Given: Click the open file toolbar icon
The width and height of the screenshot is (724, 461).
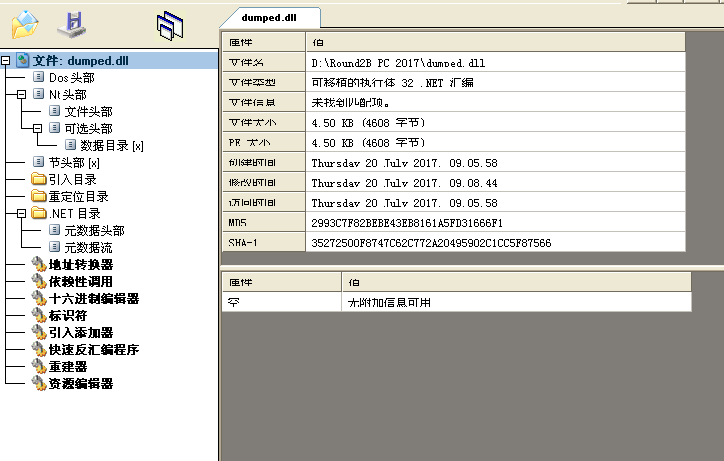Looking at the screenshot, I should (x=25, y=25).
